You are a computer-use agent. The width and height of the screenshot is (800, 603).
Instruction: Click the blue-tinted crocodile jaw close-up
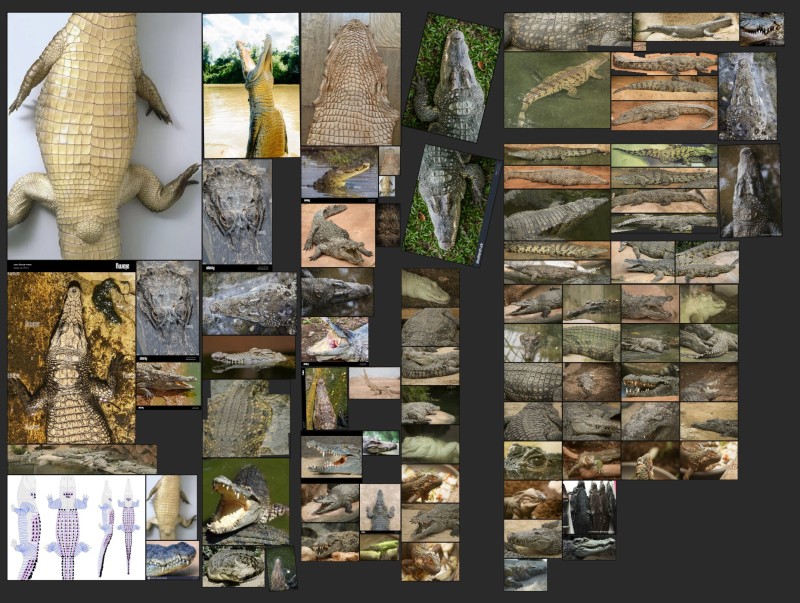coord(172,560)
